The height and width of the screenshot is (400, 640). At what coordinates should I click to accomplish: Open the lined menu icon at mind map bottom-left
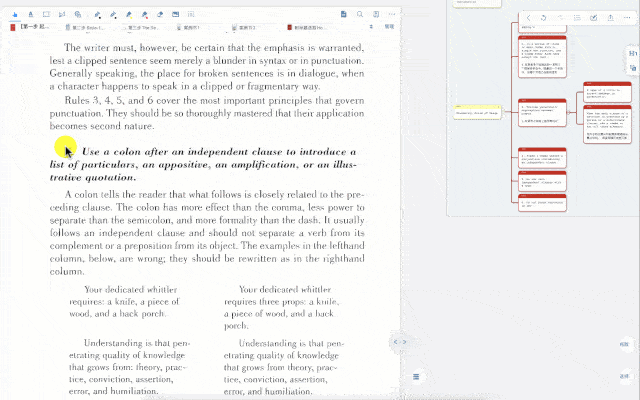pos(416,377)
